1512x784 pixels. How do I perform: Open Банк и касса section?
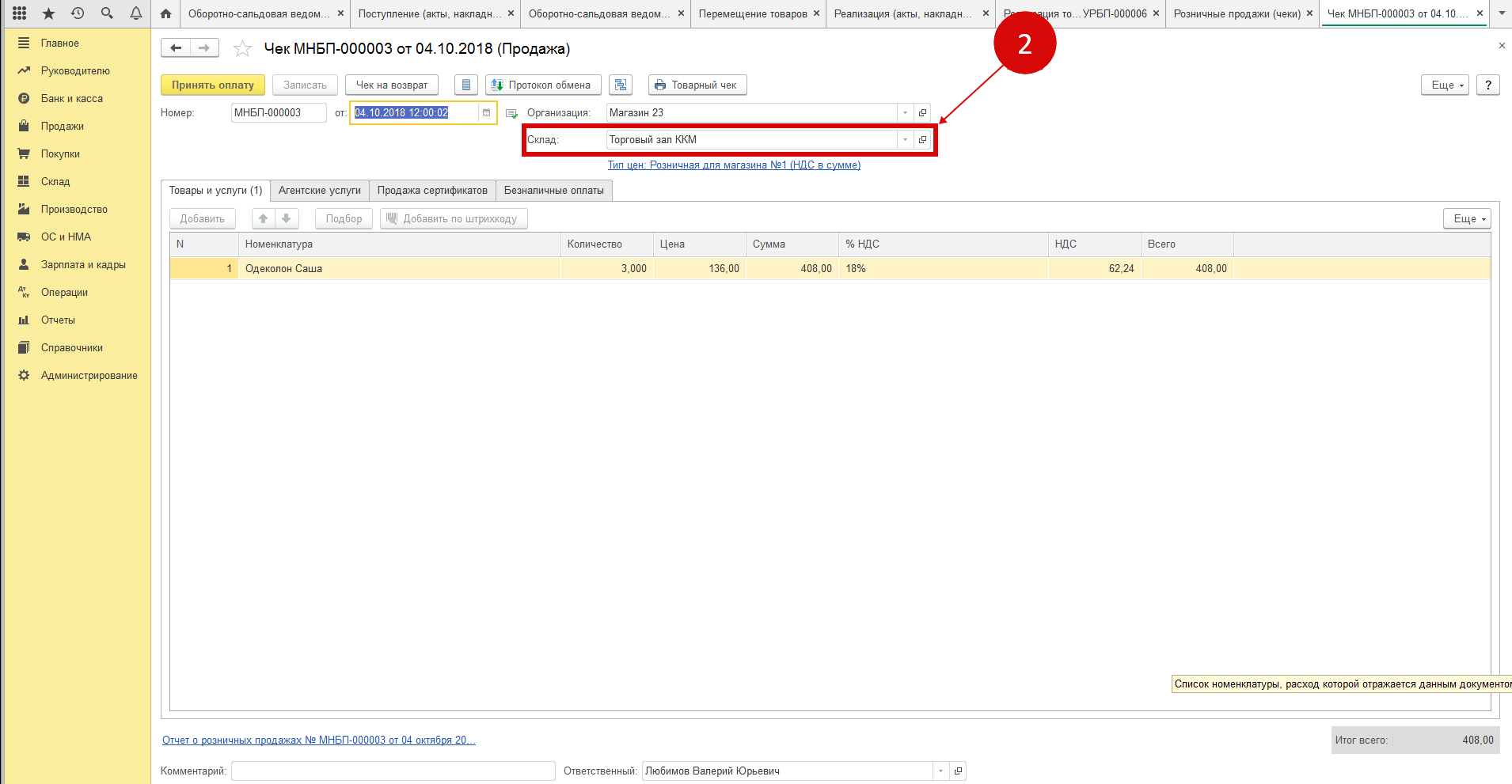click(x=72, y=99)
